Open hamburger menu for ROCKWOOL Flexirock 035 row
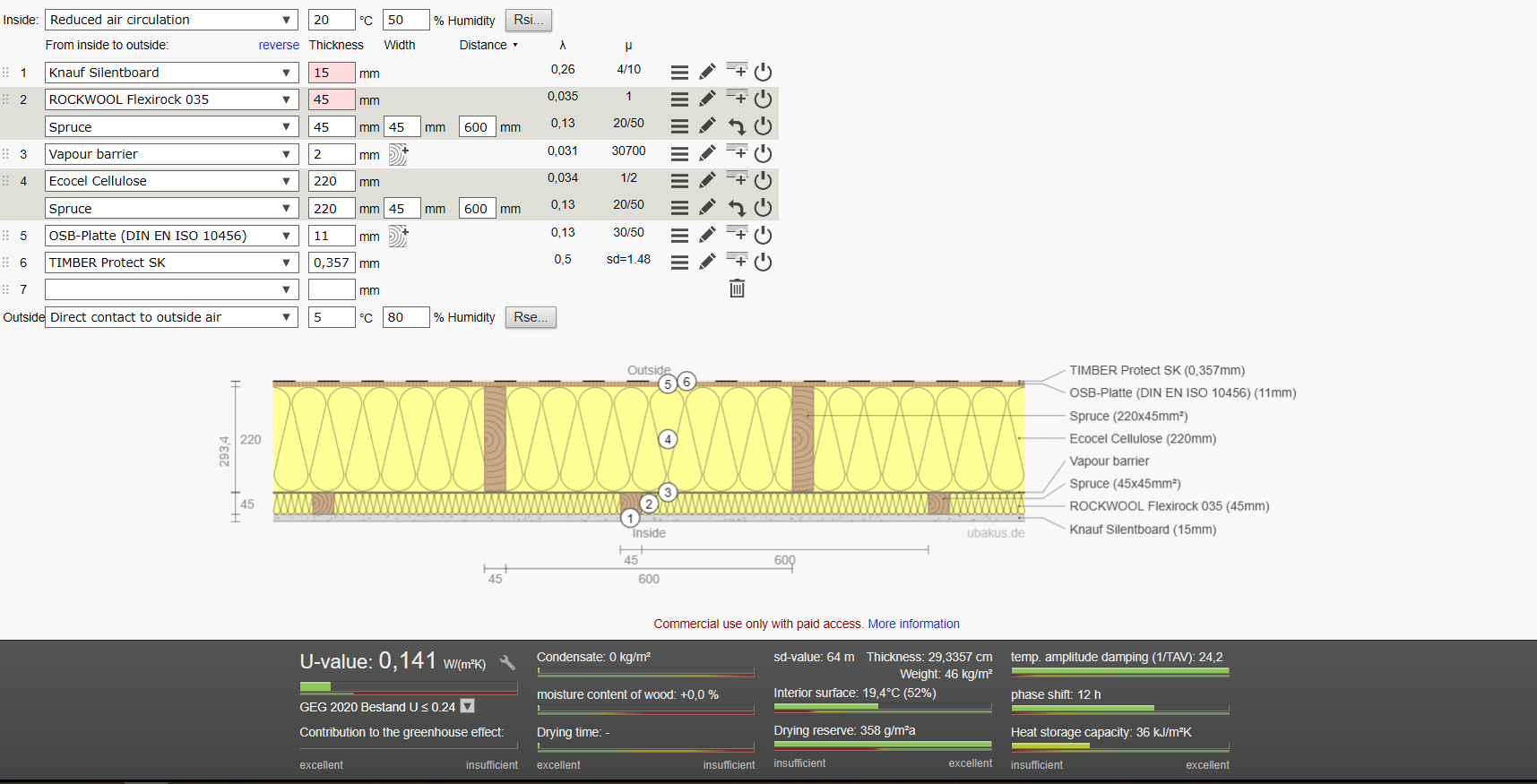Screen dimensions: 1537x784 (x=679, y=99)
